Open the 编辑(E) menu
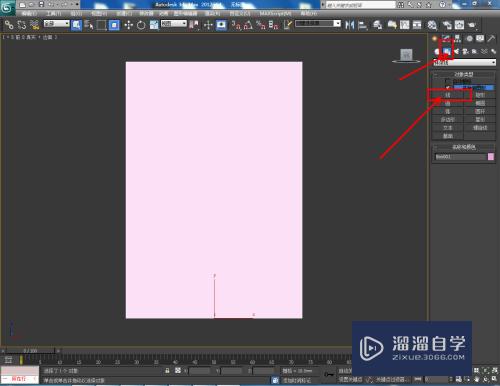This screenshot has width=500, height=386. pos(29,13)
